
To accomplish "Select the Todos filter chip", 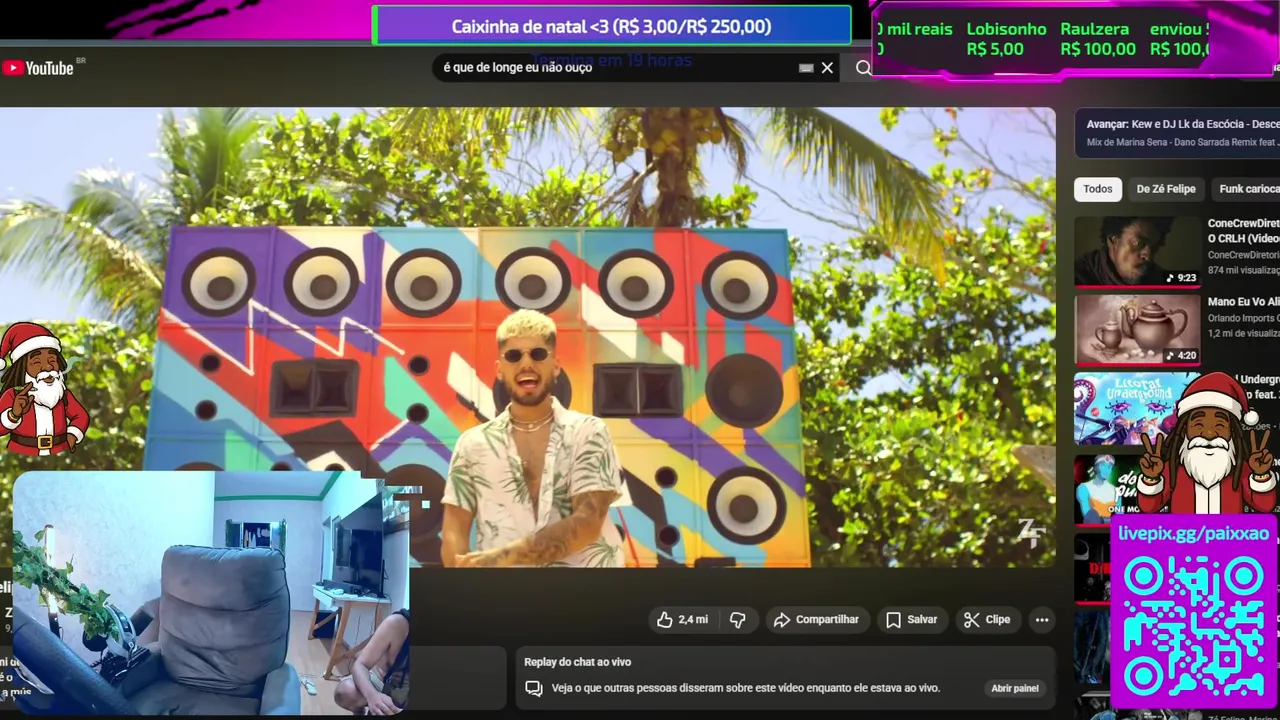I will pyautogui.click(x=1098, y=189).
